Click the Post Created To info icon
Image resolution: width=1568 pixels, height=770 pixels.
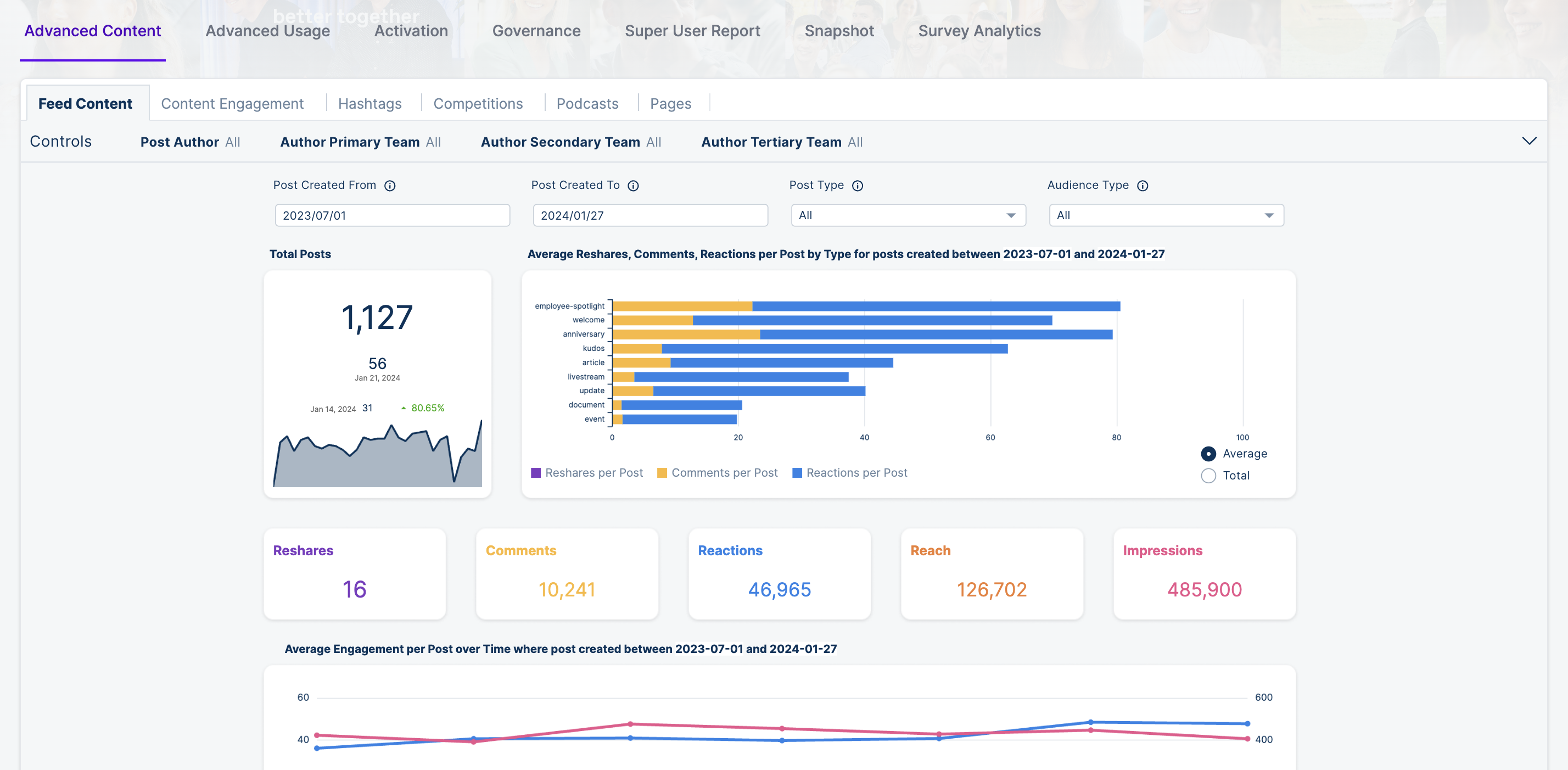tap(634, 186)
